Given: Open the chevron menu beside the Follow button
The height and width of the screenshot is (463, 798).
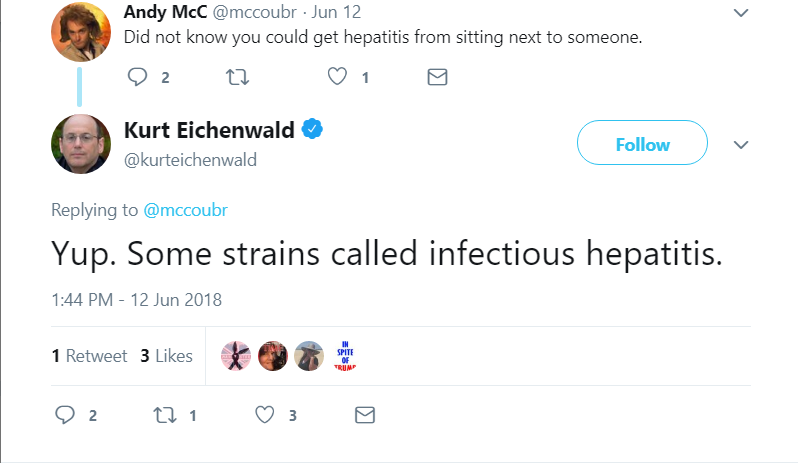Looking at the screenshot, I should (x=741, y=145).
